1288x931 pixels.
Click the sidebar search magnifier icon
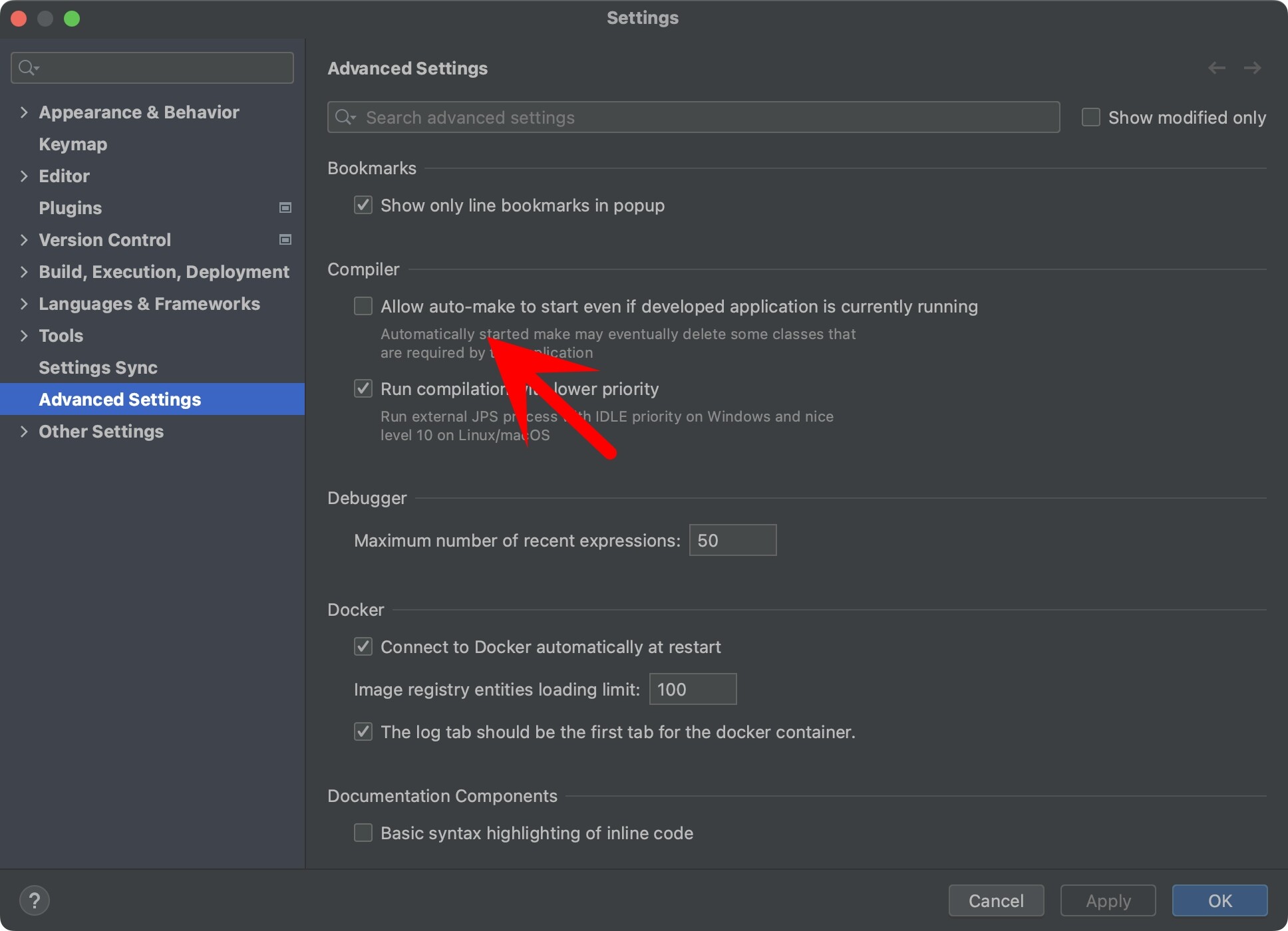pyautogui.click(x=27, y=67)
